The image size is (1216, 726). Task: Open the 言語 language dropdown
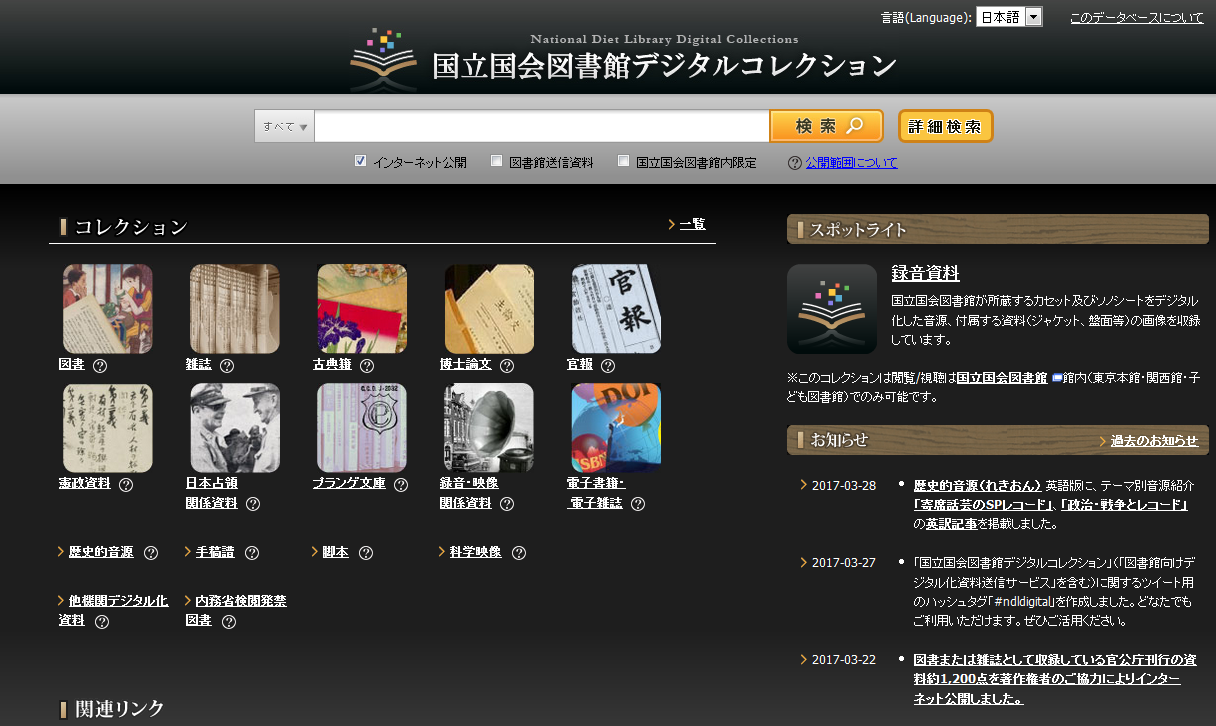(1009, 17)
